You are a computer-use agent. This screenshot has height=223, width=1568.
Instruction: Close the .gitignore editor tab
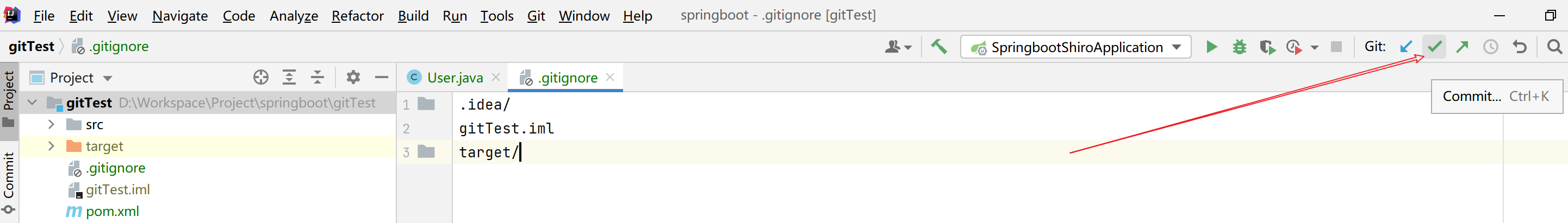(x=610, y=77)
